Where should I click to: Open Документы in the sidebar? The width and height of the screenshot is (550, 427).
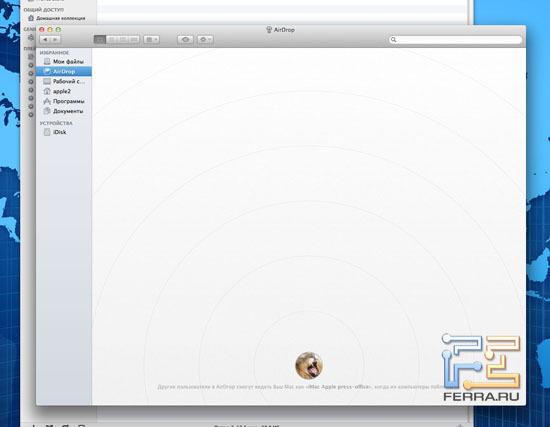[x=63, y=111]
